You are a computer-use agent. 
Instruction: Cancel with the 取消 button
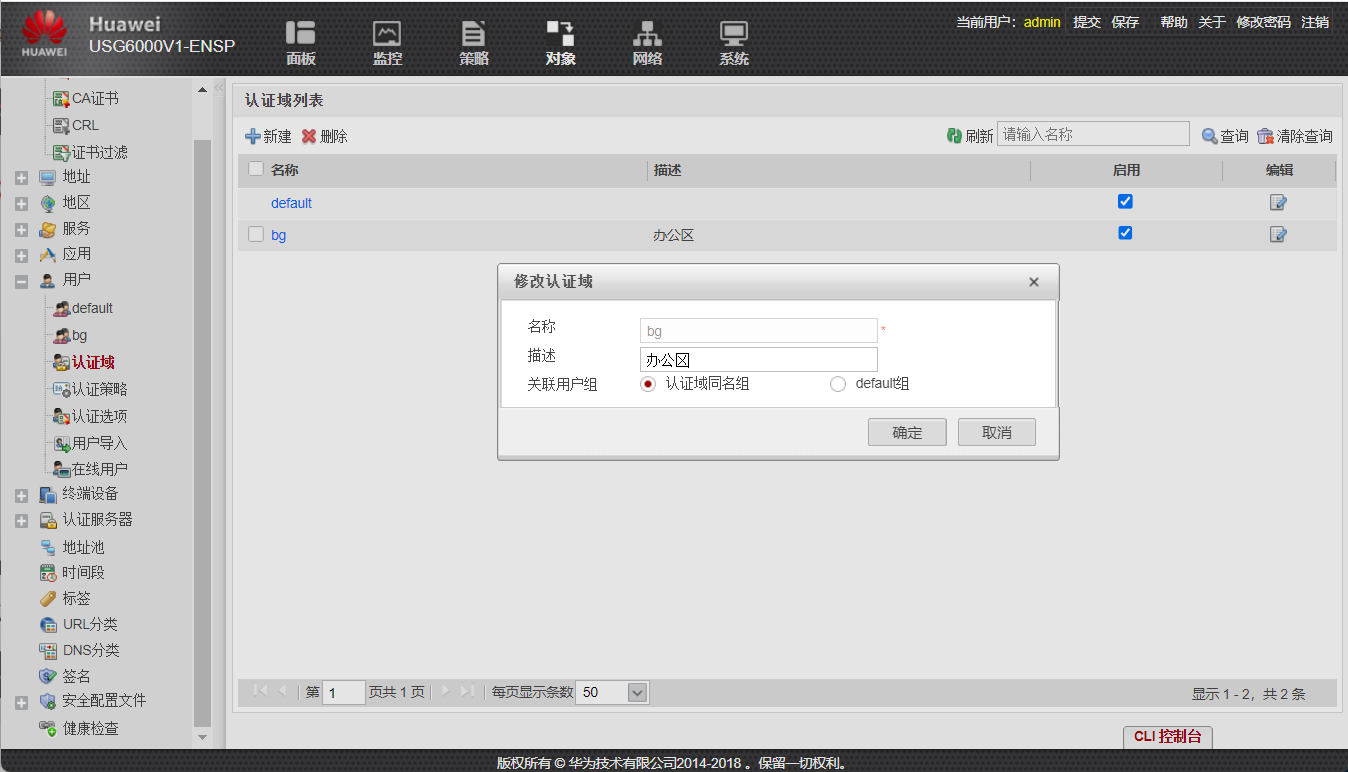[996, 432]
